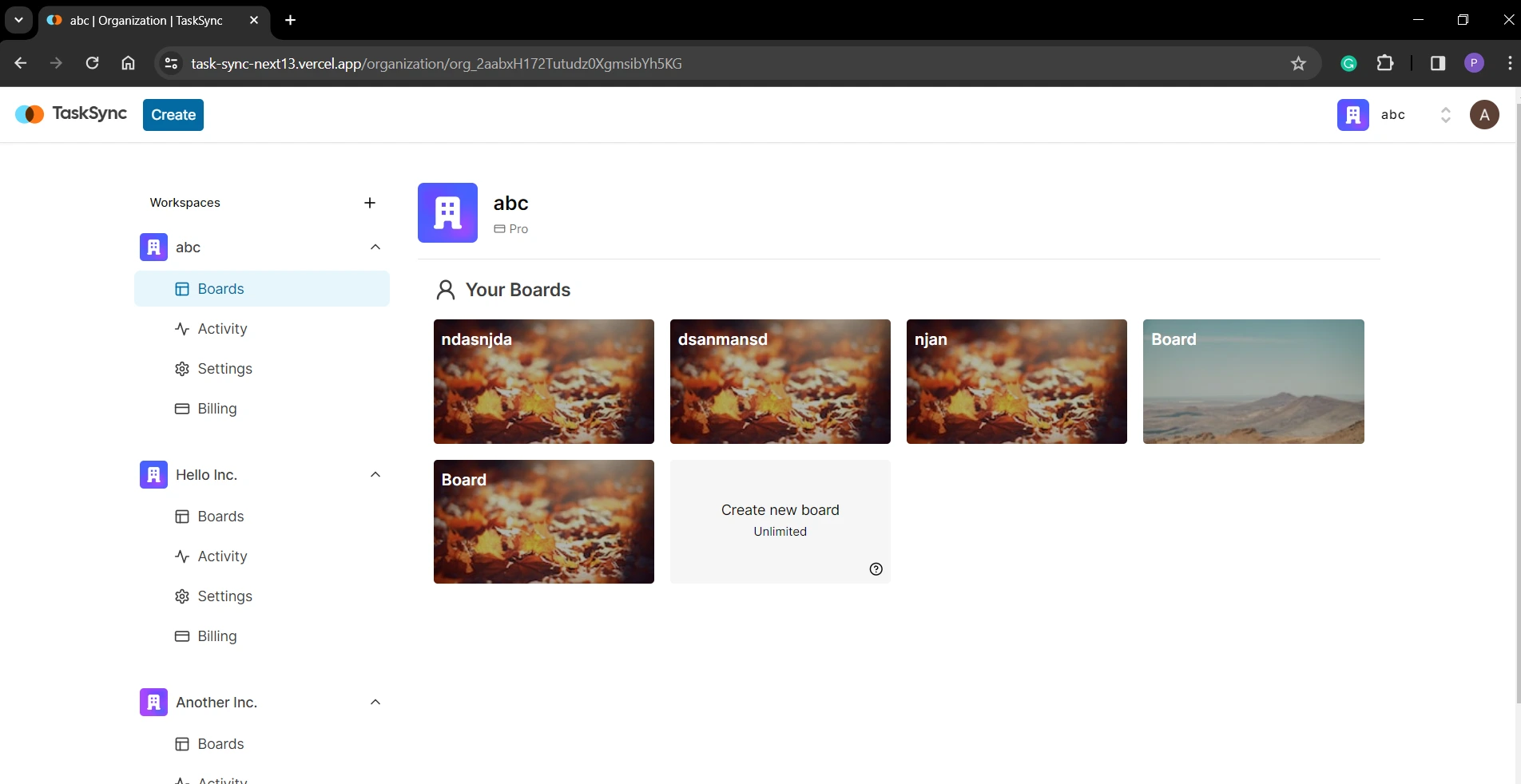This screenshot has width=1521, height=784.
Task: Click the Create button in the header
Action: tap(173, 114)
